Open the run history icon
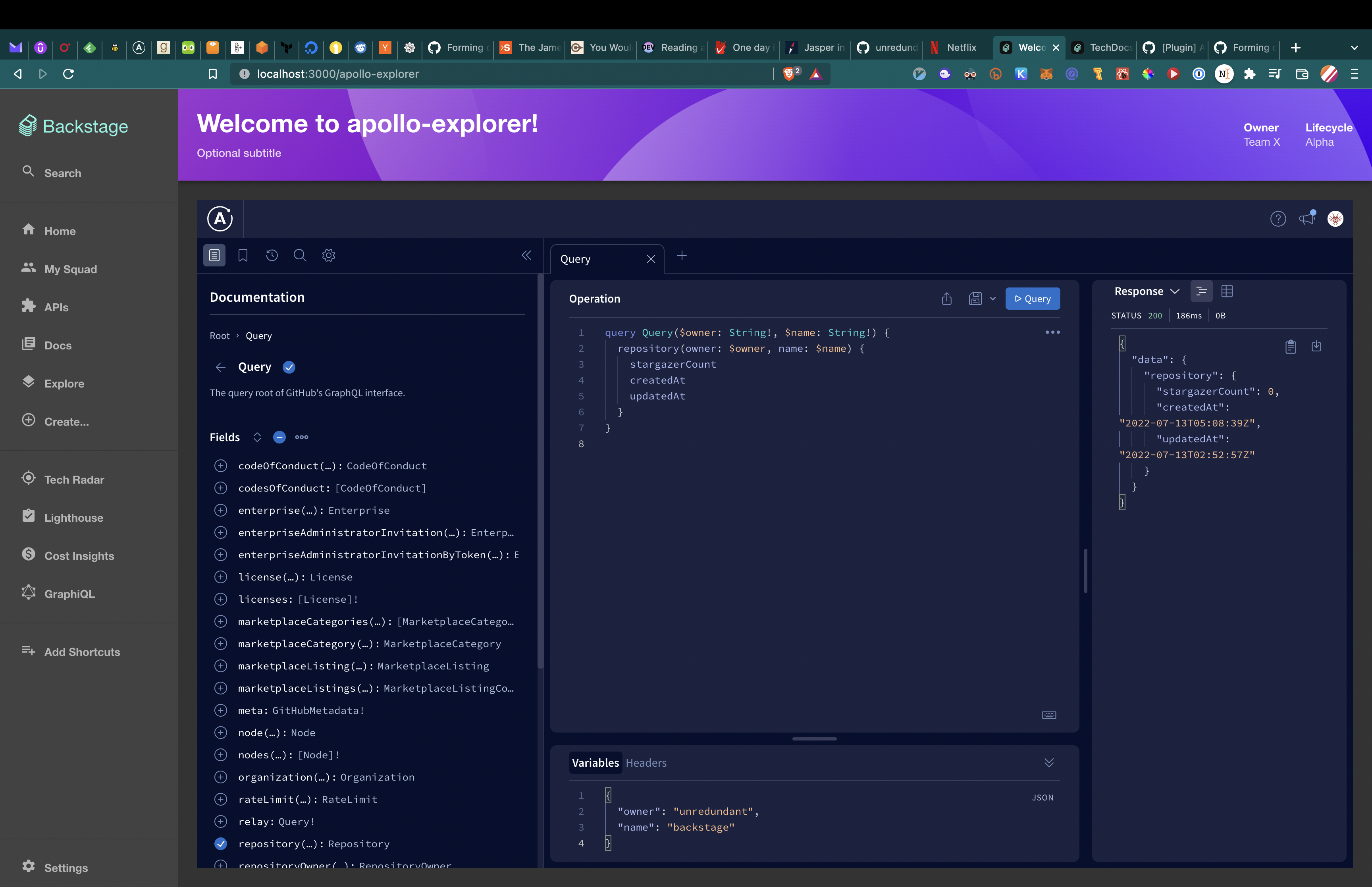Viewport: 1372px width, 887px height. [x=272, y=255]
